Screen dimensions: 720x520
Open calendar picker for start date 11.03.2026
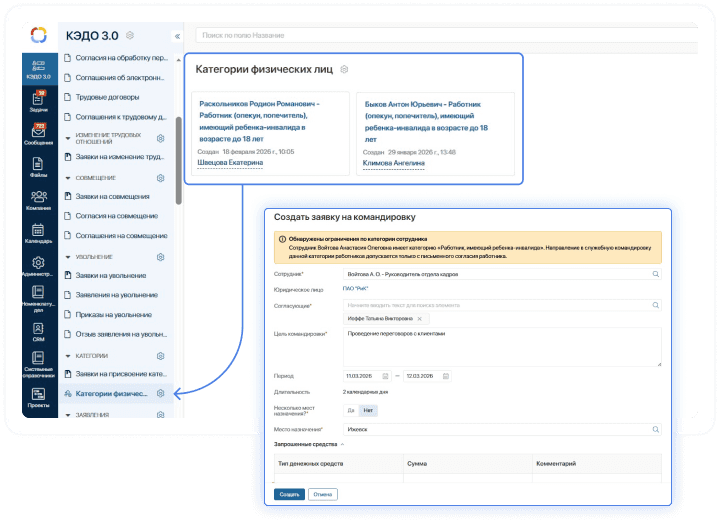386,376
